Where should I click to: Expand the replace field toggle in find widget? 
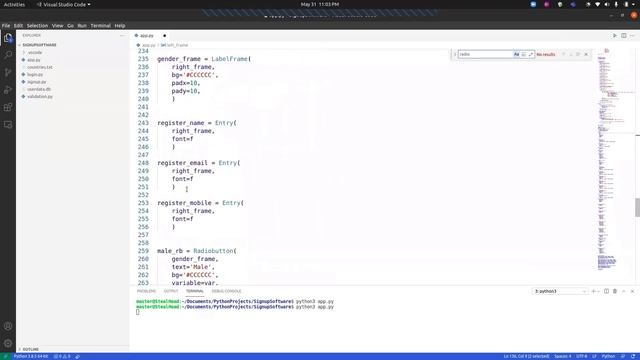[454, 54]
